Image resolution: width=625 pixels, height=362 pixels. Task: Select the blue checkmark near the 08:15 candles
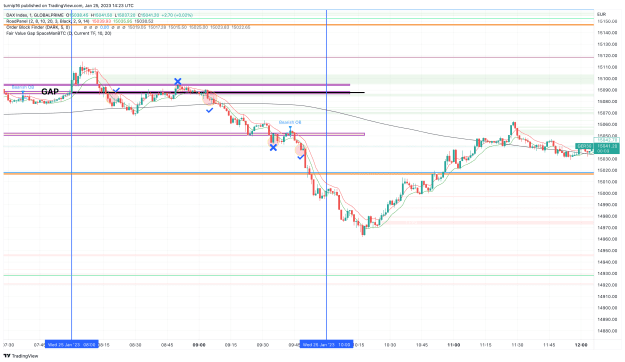click(116, 91)
